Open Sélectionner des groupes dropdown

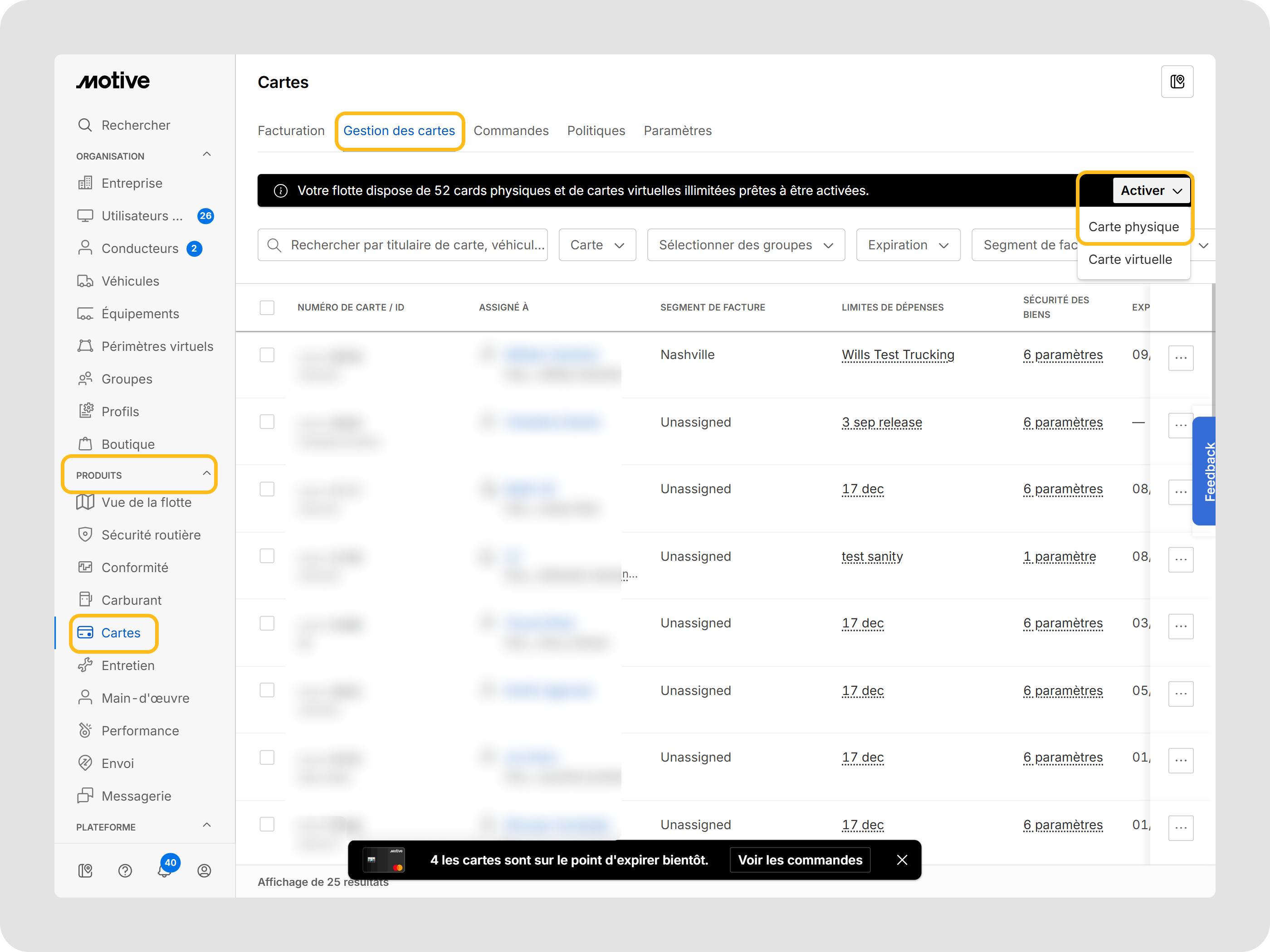tap(746, 245)
